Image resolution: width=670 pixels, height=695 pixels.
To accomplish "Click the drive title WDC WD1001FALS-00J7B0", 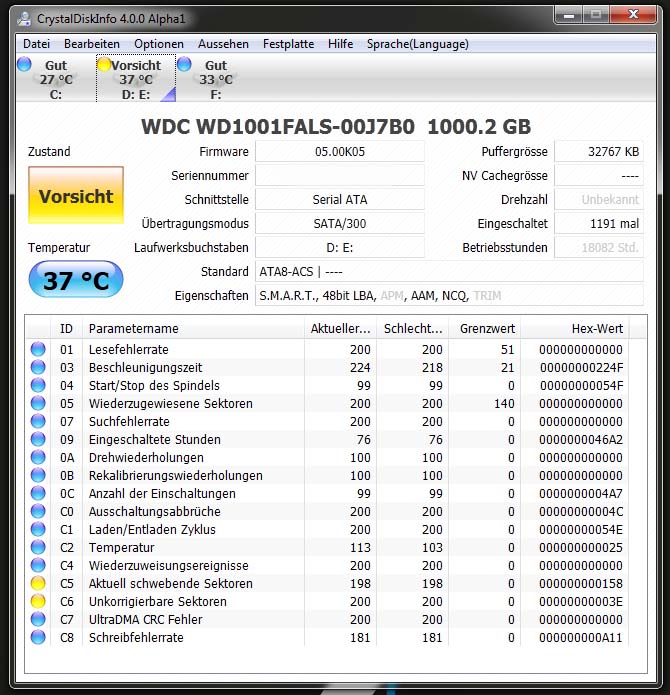I will (x=278, y=127).
